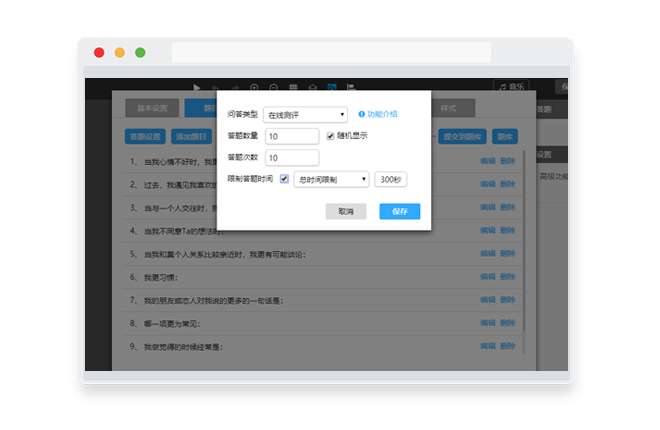Screen dimensions: 660x430
Task: Click 删除 for question 1
Action: (508, 161)
